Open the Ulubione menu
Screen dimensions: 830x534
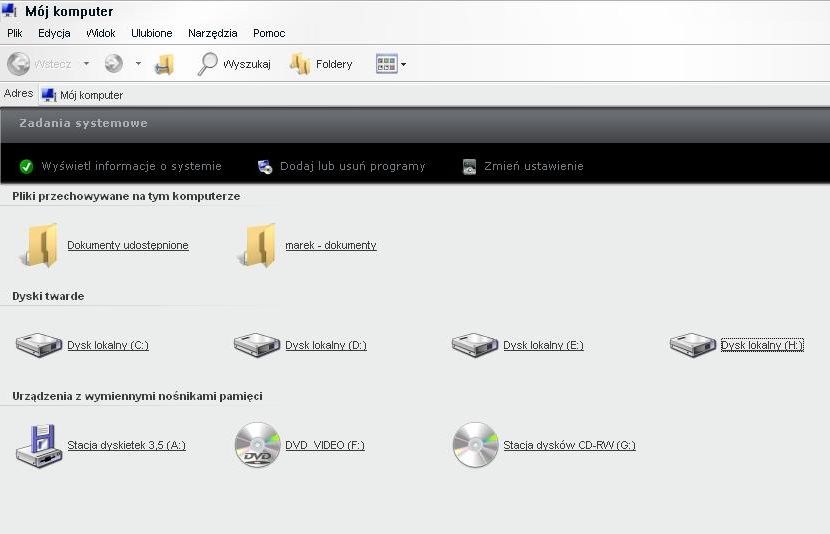click(x=152, y=33)
